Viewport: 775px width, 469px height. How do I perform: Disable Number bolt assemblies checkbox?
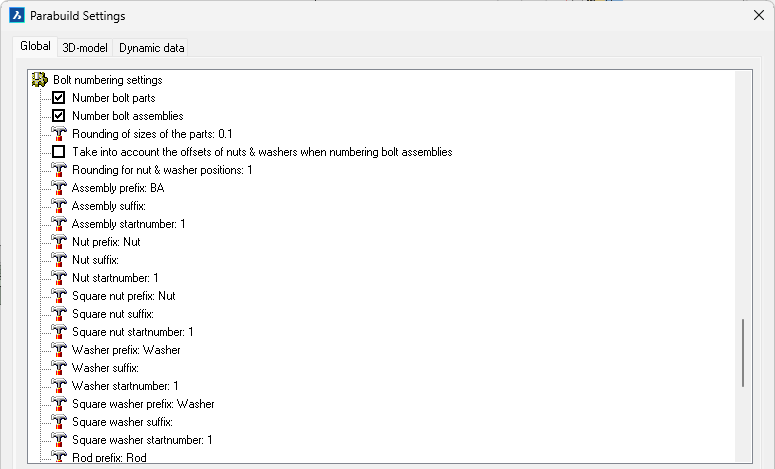59,116
